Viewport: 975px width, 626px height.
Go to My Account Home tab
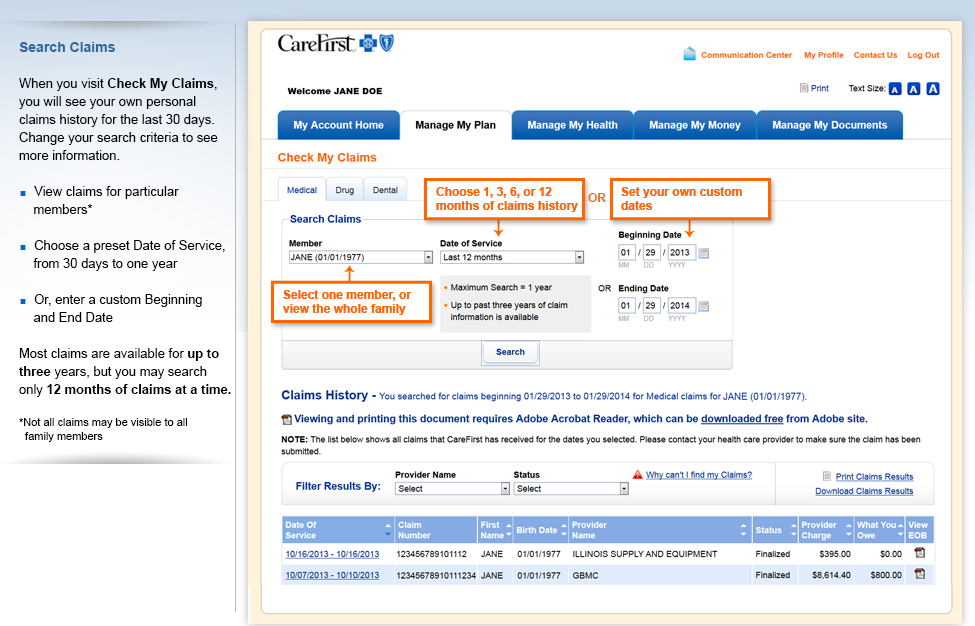pos(338,125)
